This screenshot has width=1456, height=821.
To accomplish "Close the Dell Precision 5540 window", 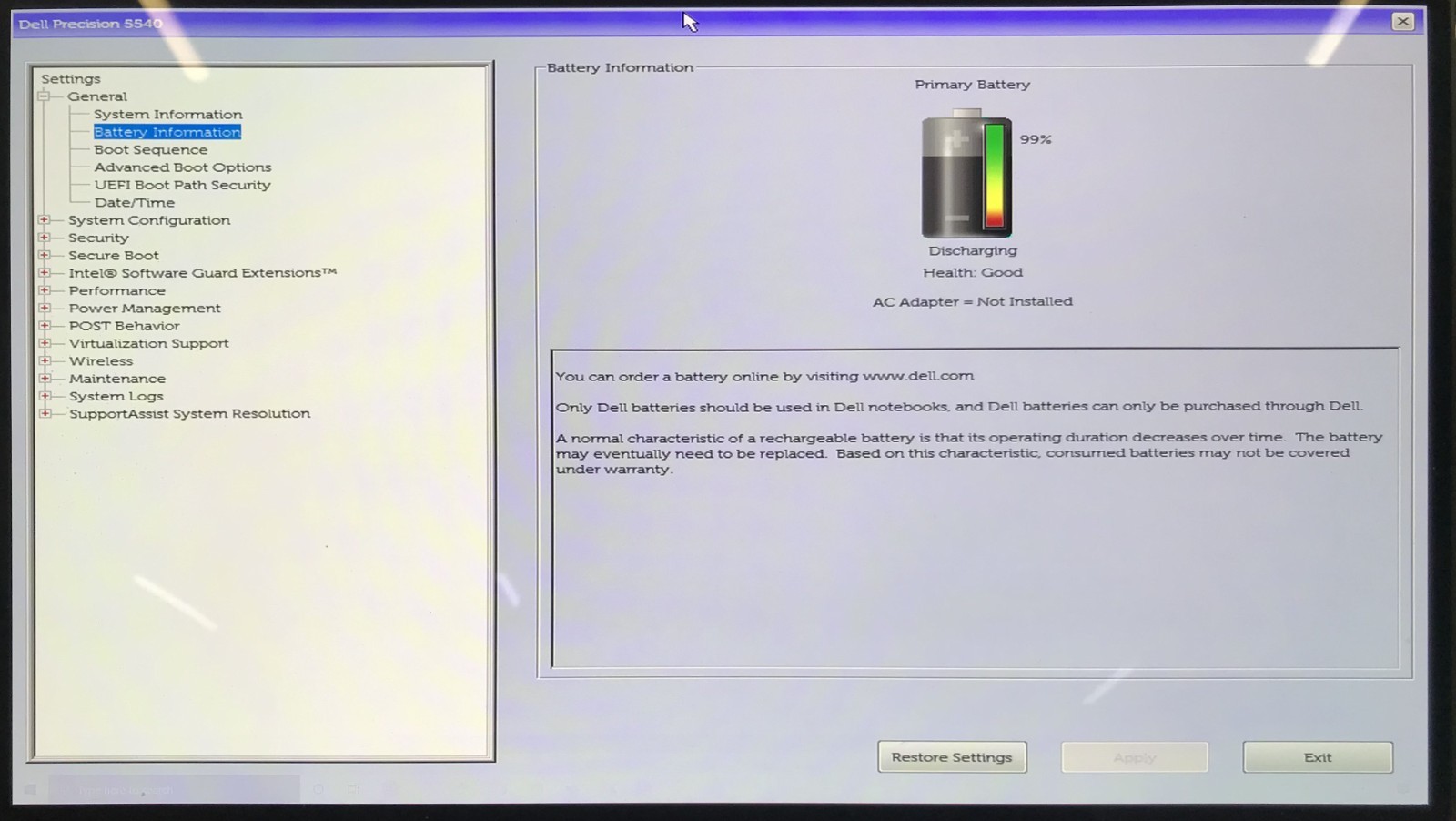I will click(x=1403, y=22).
